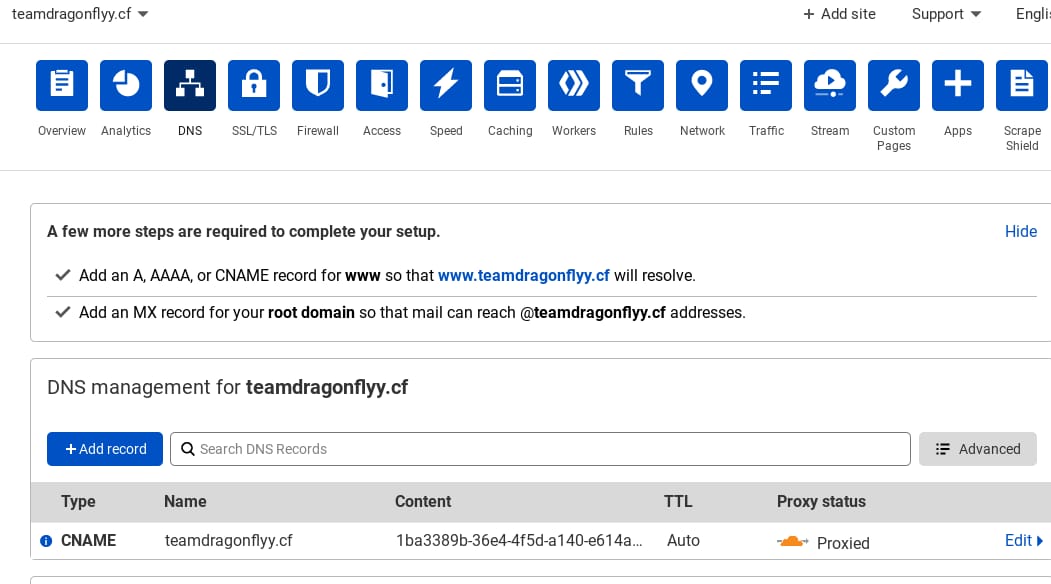Click the Overview tab label
The width and height of the screenshot is (1051, 584).
(x=62, y=131)
